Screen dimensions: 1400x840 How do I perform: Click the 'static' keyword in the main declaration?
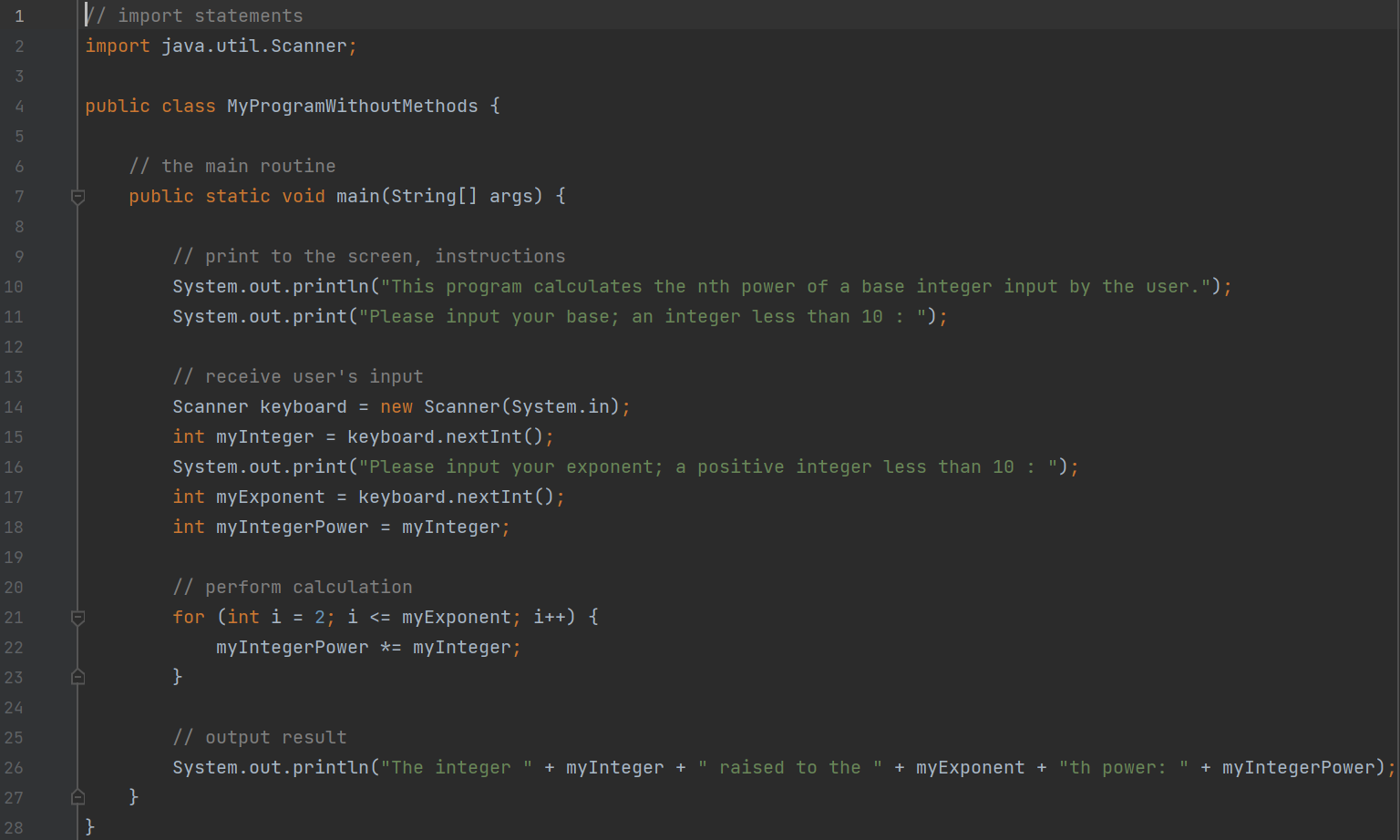click(238, 197)
